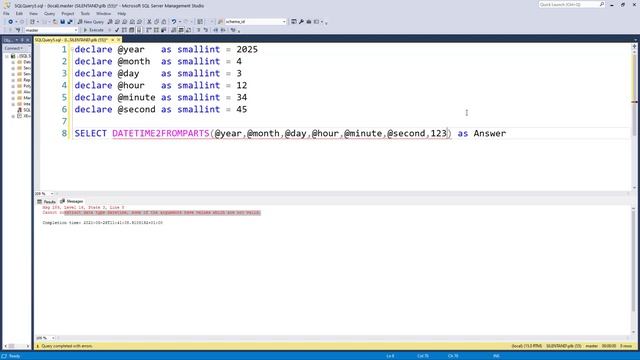The image size is (640, 360).
Task: Click the parse query checkmark icon
Action: [x=117, y=30]
